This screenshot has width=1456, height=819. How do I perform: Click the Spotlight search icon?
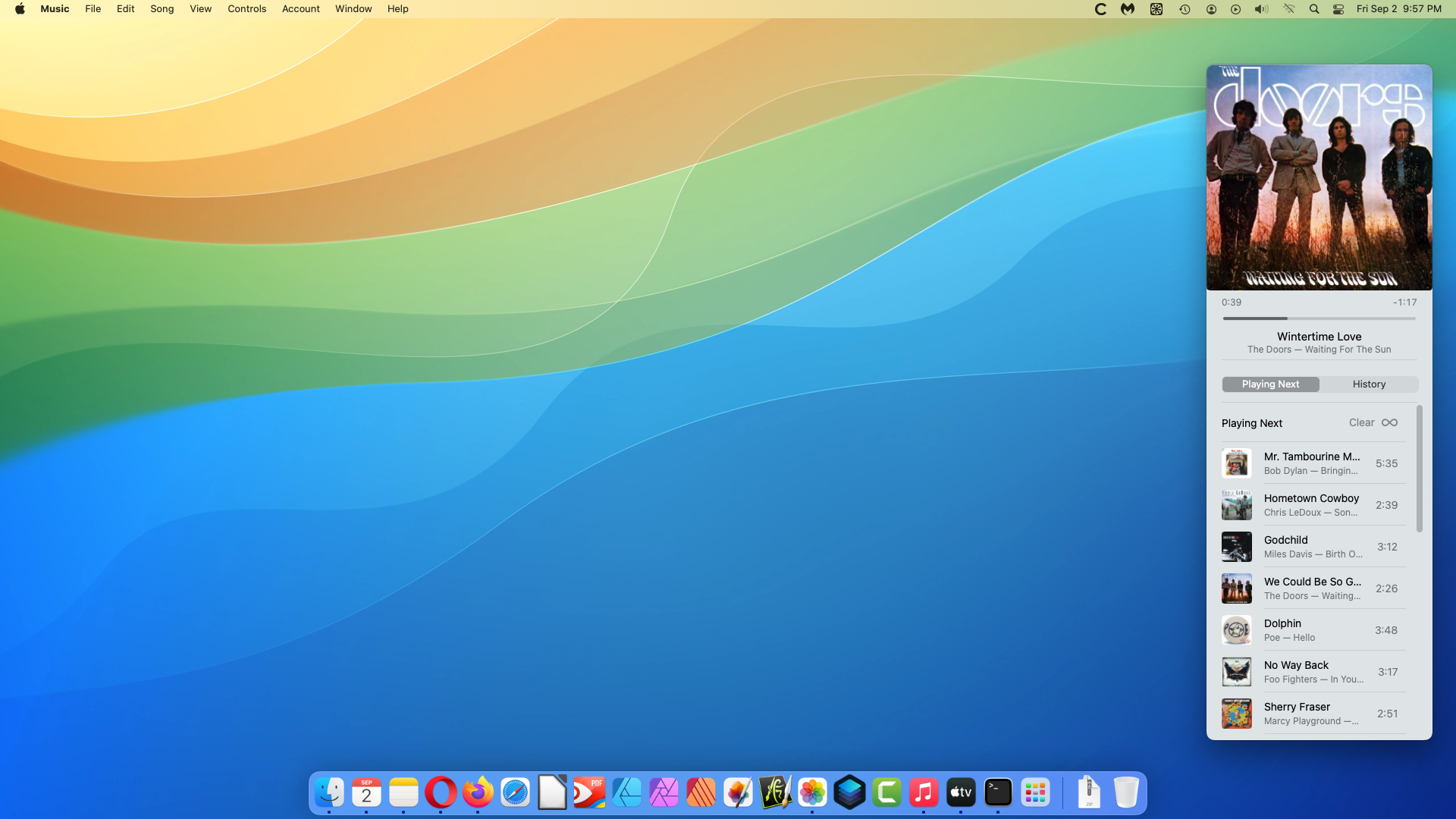[1314, 9]
